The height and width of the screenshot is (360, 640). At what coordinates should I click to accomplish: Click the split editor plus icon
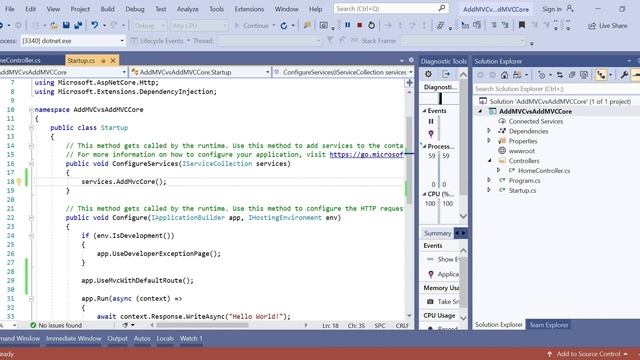point(409,83)
